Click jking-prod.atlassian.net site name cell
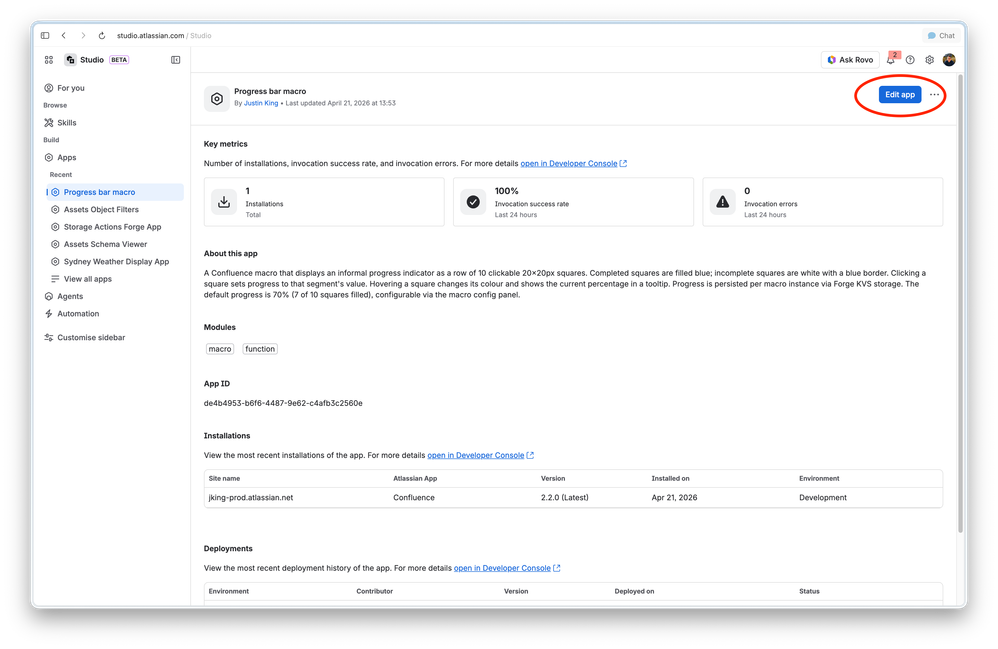 tap(251, 498)
